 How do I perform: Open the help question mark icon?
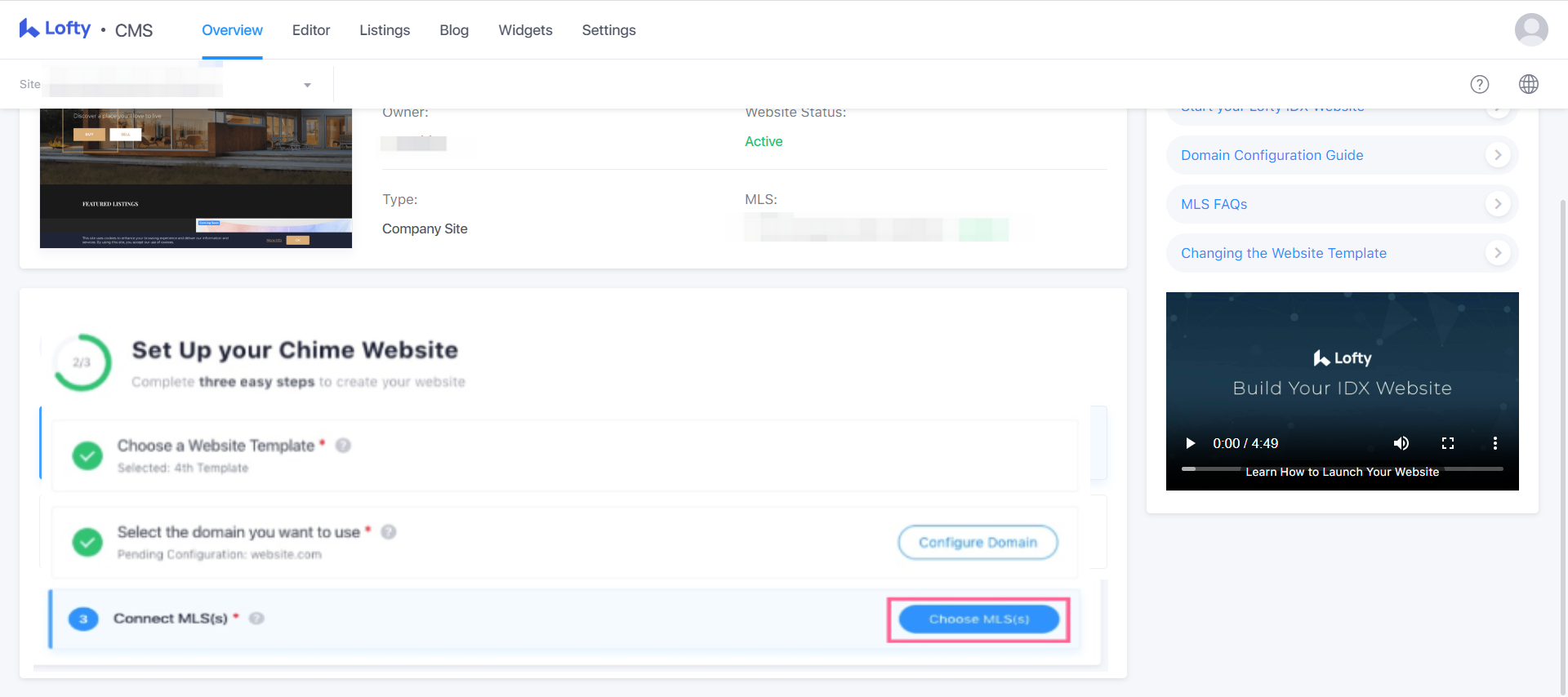tap(1480, 84)
